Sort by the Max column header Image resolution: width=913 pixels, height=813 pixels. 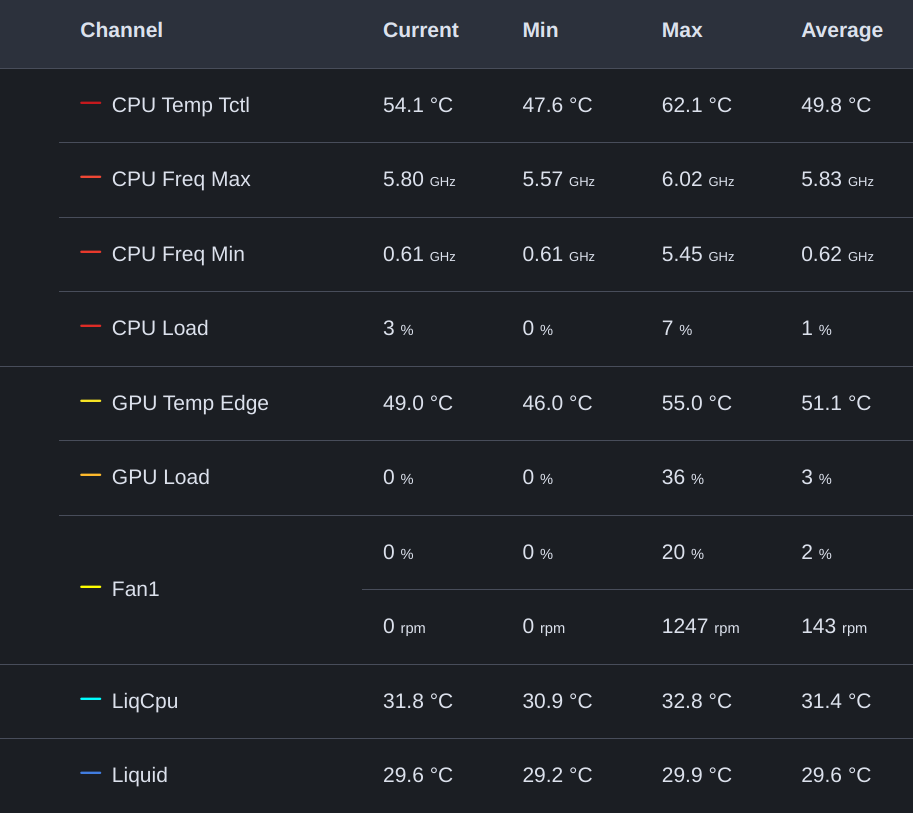[x=682, y=30]
